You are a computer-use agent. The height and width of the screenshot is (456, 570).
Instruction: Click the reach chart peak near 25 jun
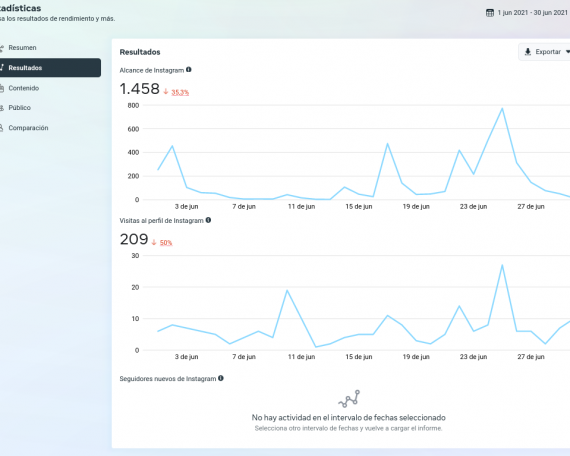(502, 108)
